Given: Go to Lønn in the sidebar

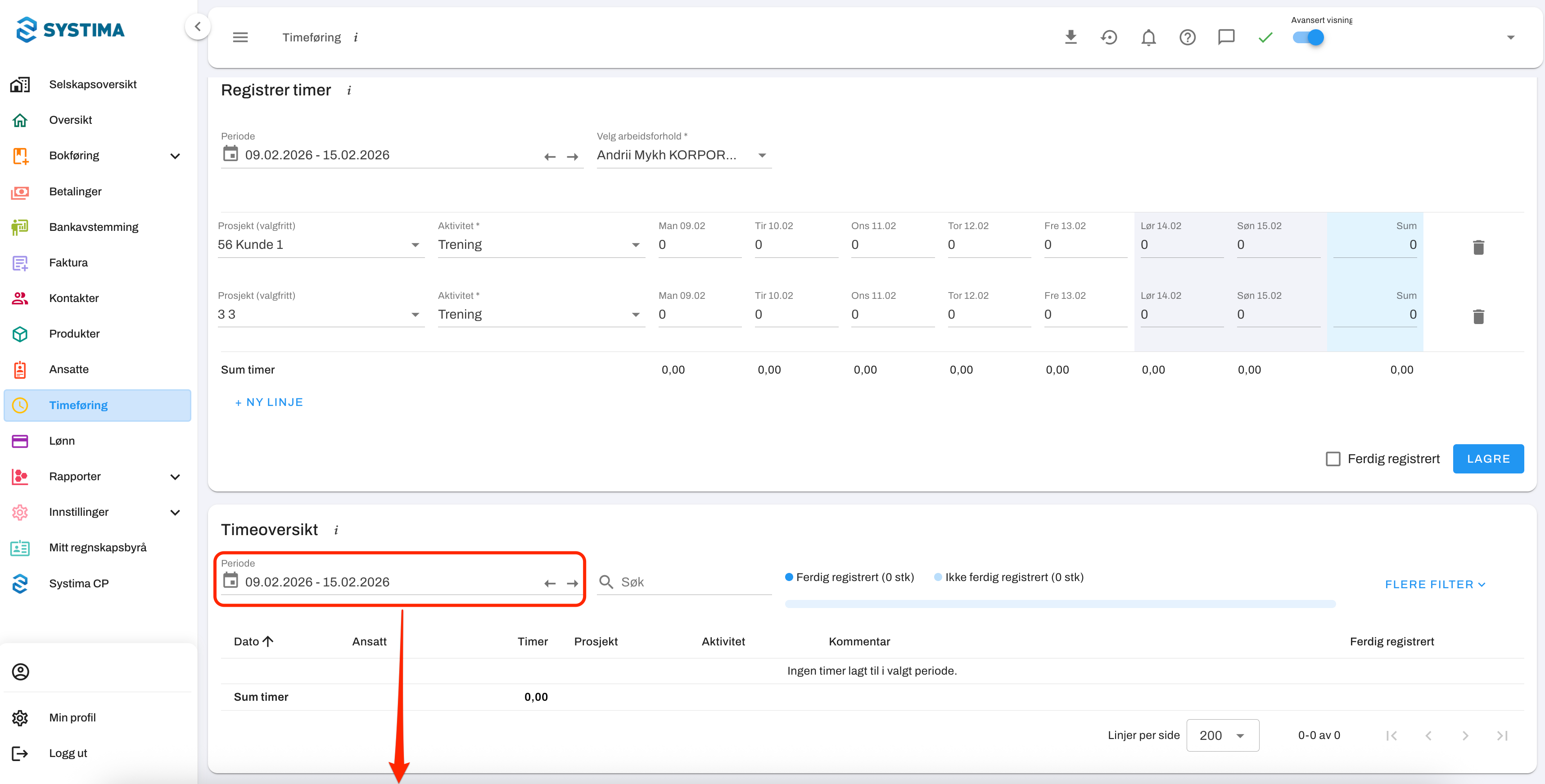Looking at the screenshot, I should (62, 441).
